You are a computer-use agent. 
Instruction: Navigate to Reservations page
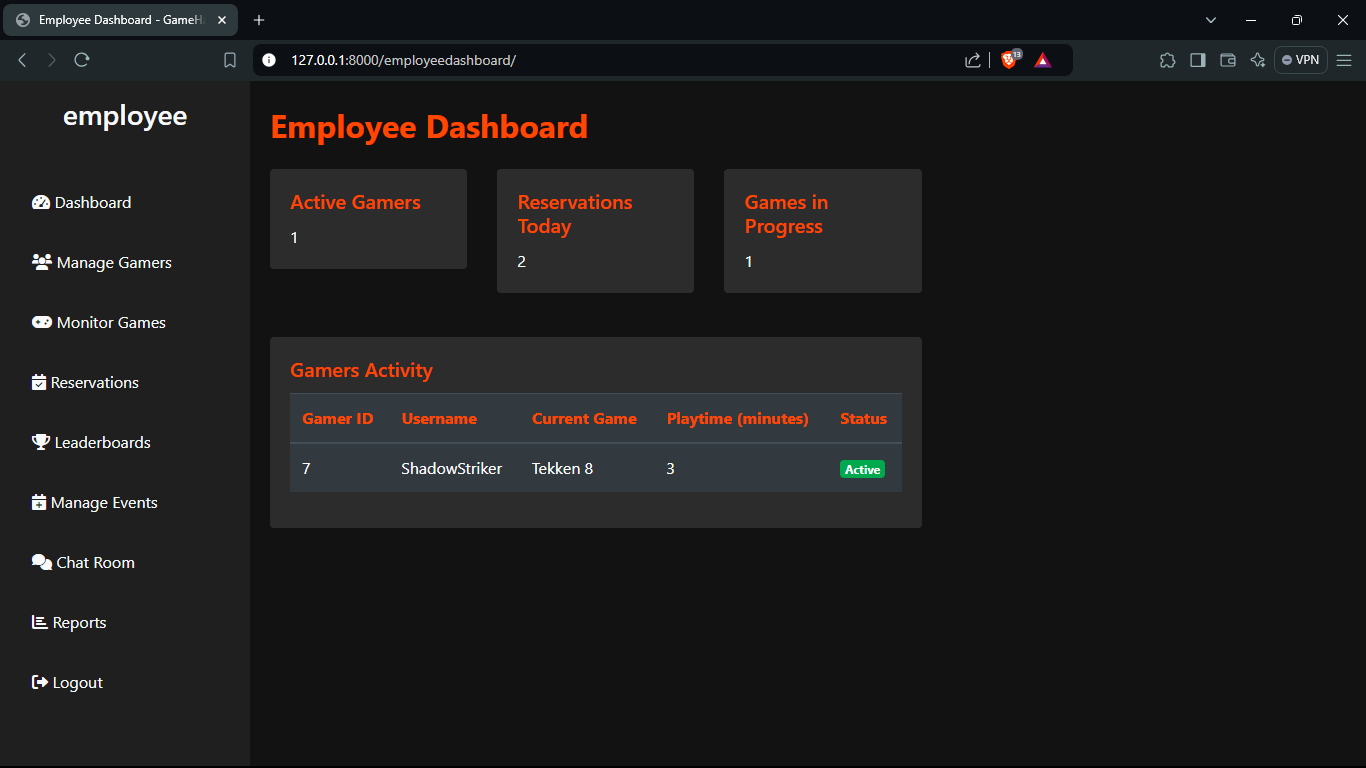(x=85, y=382)
